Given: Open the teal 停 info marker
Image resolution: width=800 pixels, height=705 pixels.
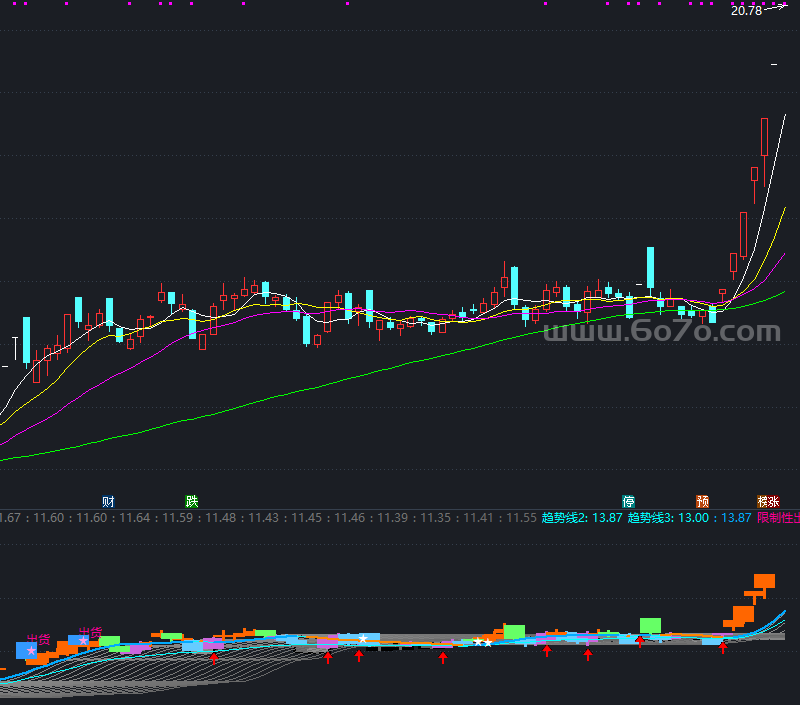Looking at the screenshot, I should pyautogui.click(x=628, y=501).
